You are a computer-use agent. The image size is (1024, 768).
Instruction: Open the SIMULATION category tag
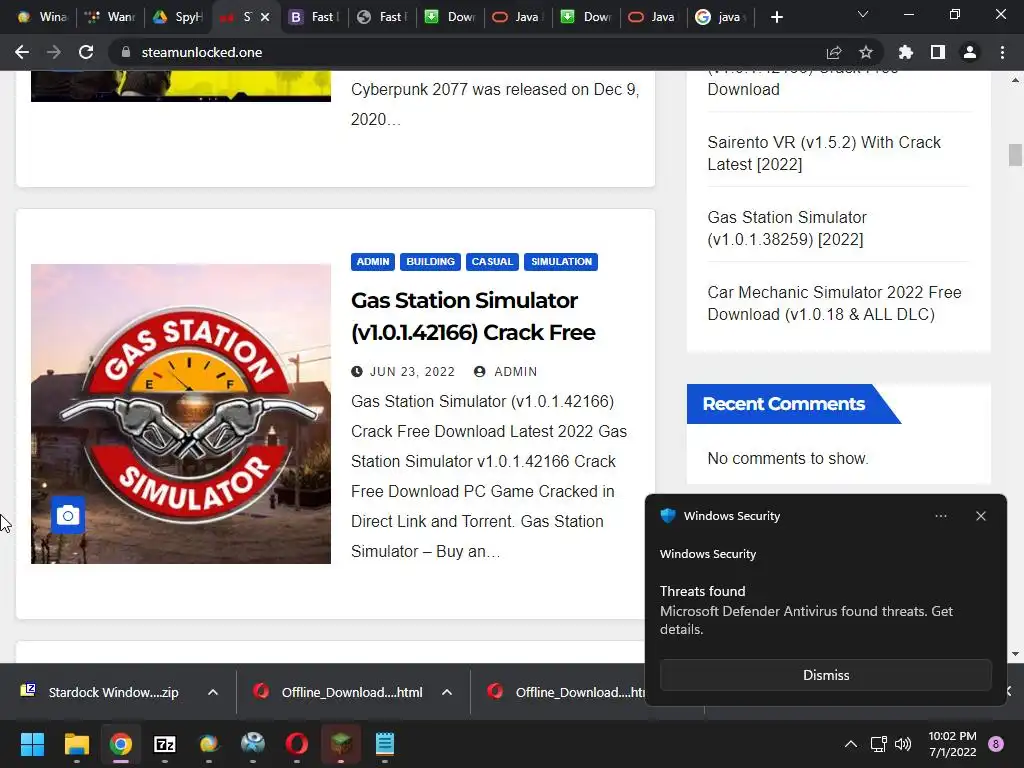561,262
